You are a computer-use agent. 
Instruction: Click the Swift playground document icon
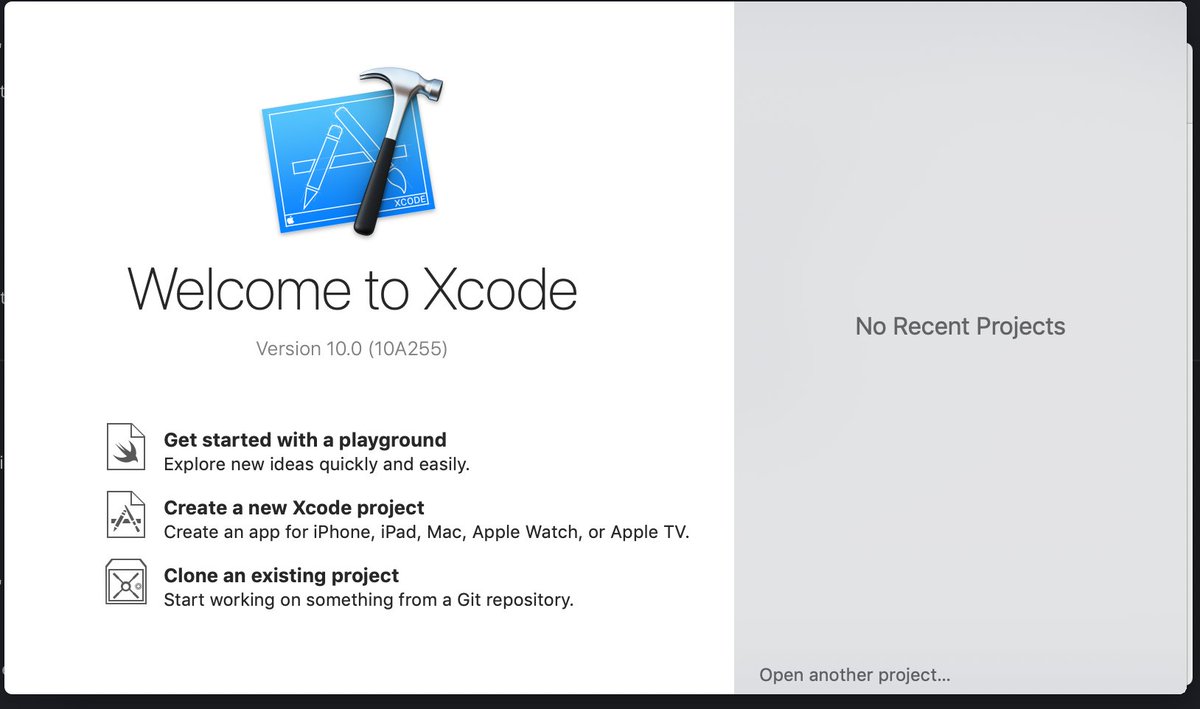(126, 446)
